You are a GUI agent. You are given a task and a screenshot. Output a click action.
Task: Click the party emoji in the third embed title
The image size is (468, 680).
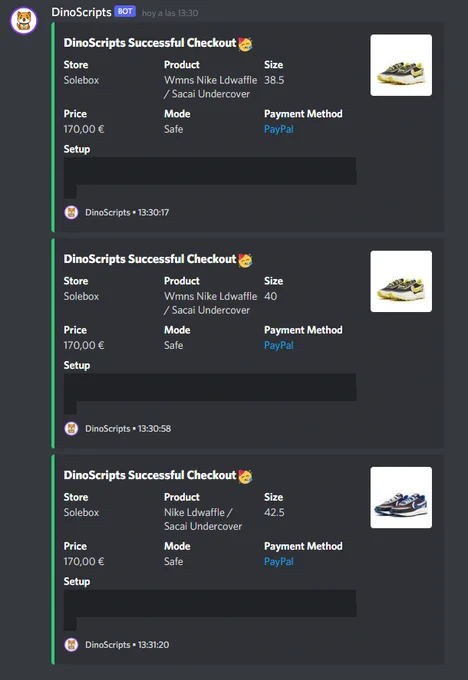coord(245,476)
